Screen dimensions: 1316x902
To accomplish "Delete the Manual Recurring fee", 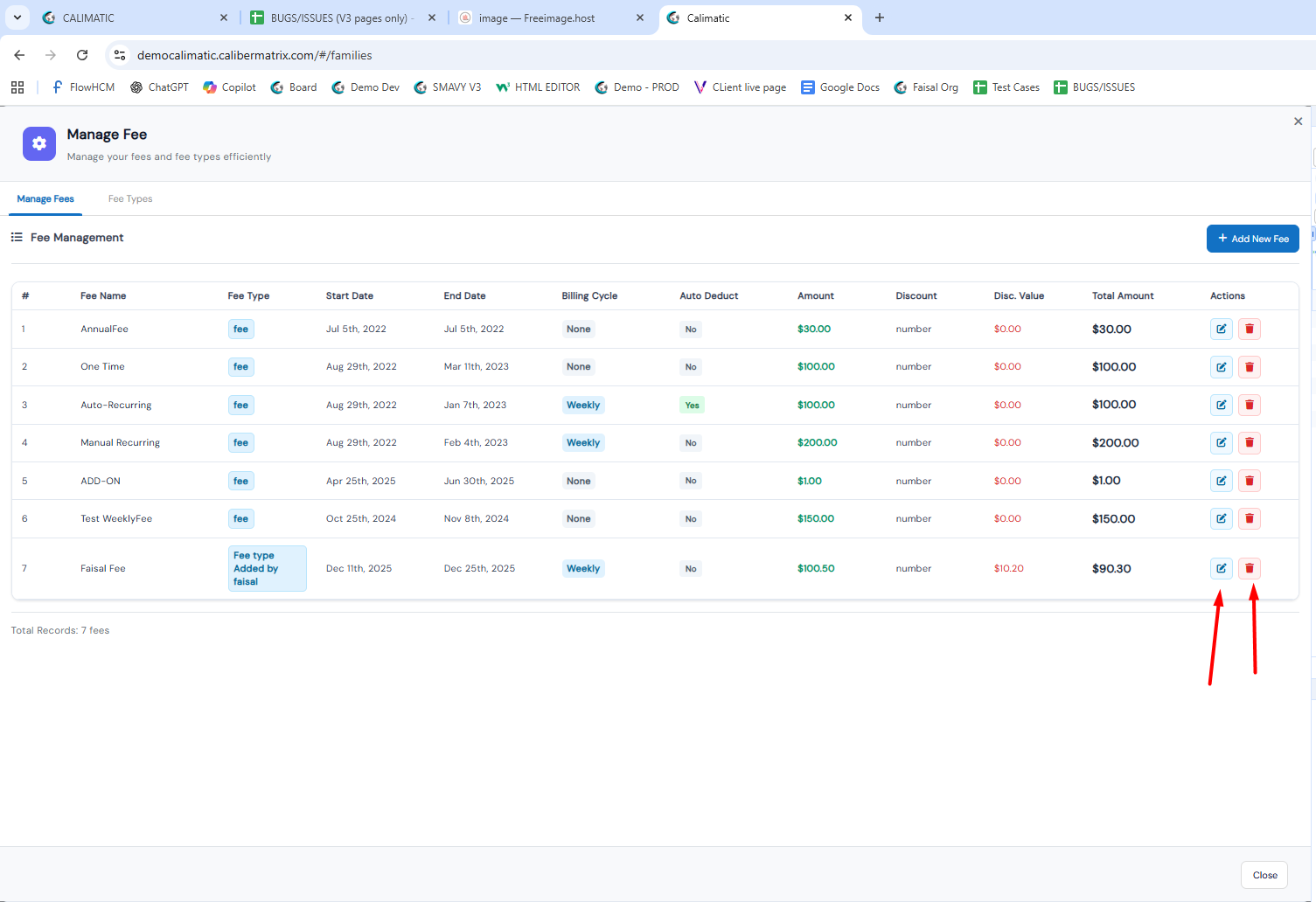I will (1249, 443).
